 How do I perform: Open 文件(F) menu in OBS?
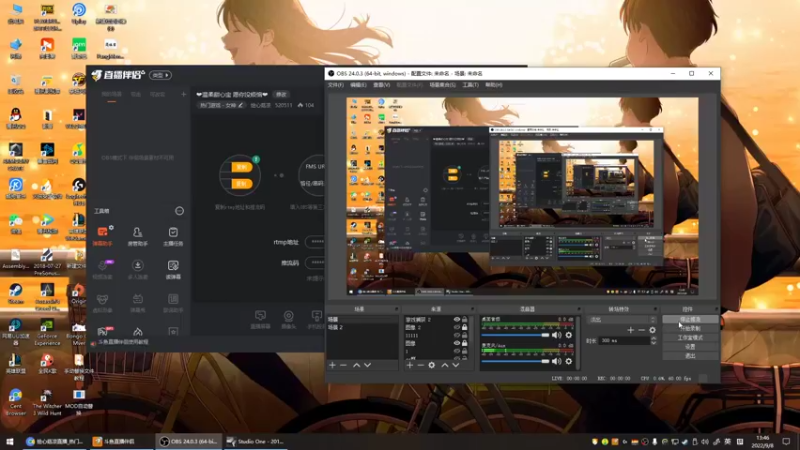[336, 85]
